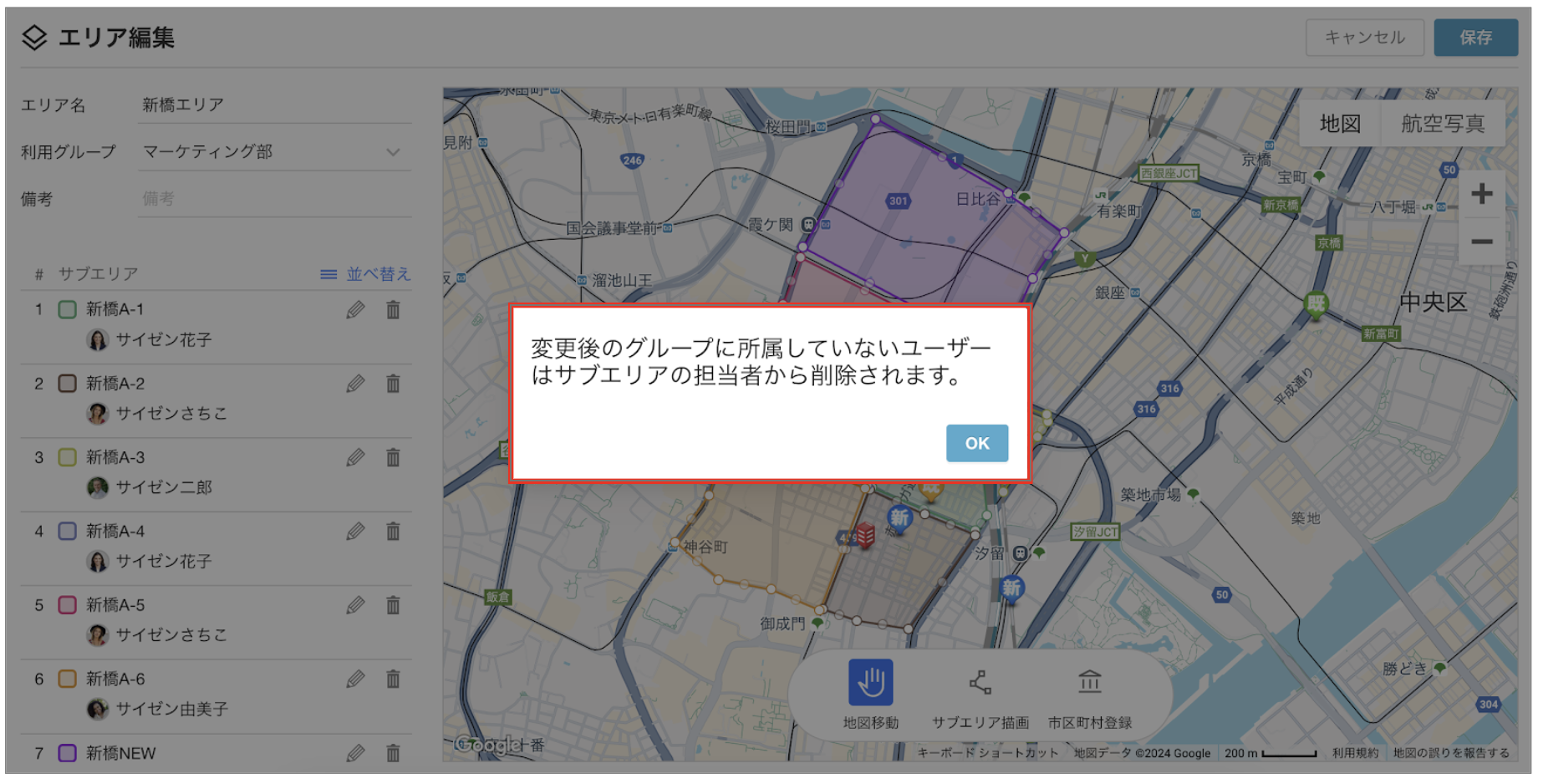
Task: Edit sub-area 新橋A-5 with pencil icon
Action: coord(356,605)
